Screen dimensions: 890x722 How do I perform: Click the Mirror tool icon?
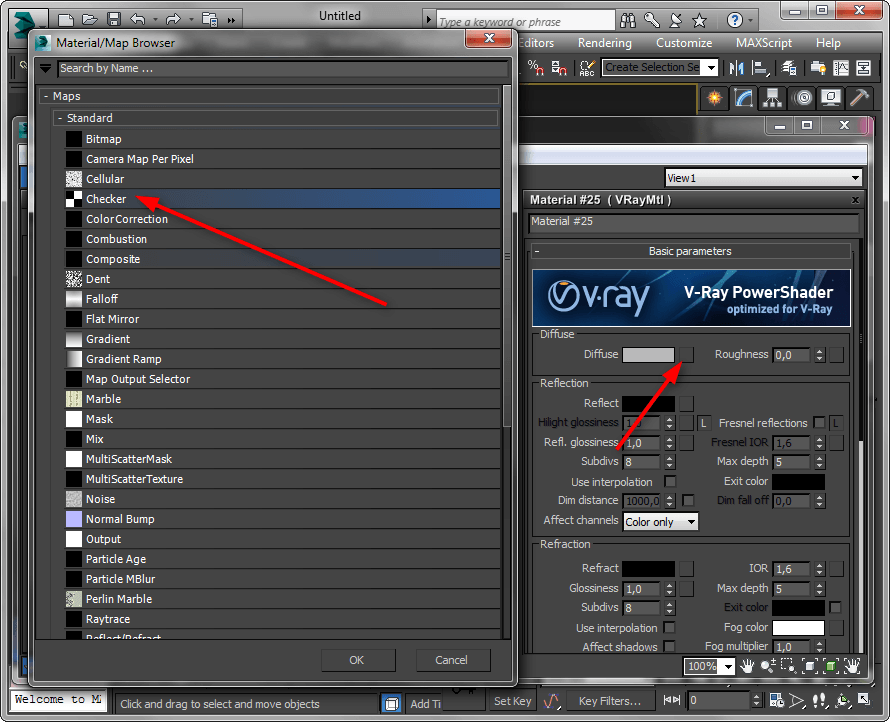click(x=737, y=68)
